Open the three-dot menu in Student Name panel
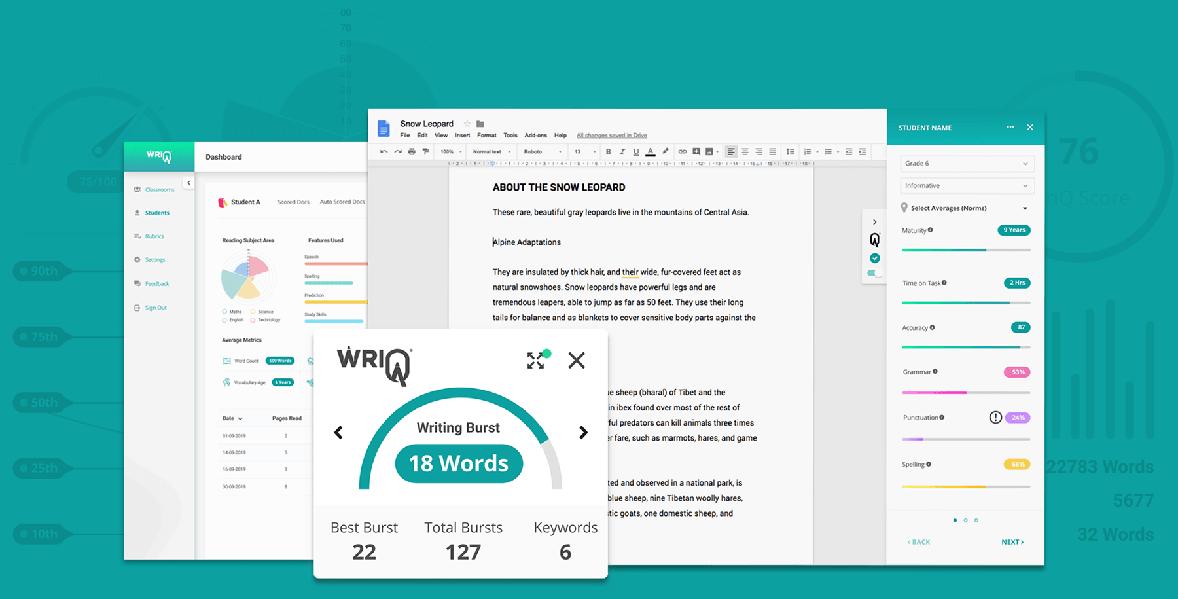This screenshot has height=599, width=1178. coord(1010,127)
